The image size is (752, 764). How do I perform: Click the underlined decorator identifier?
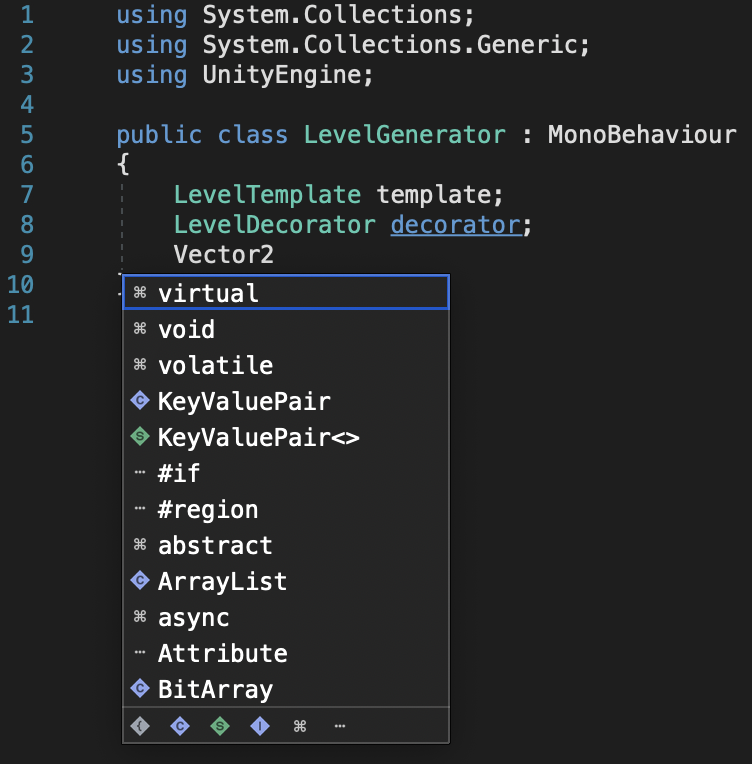tap(456, 225)
